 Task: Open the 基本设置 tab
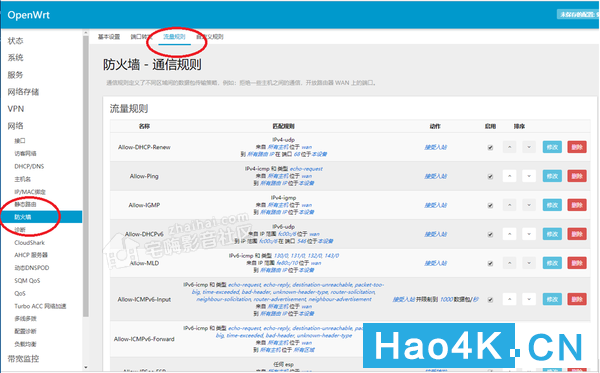109,37
